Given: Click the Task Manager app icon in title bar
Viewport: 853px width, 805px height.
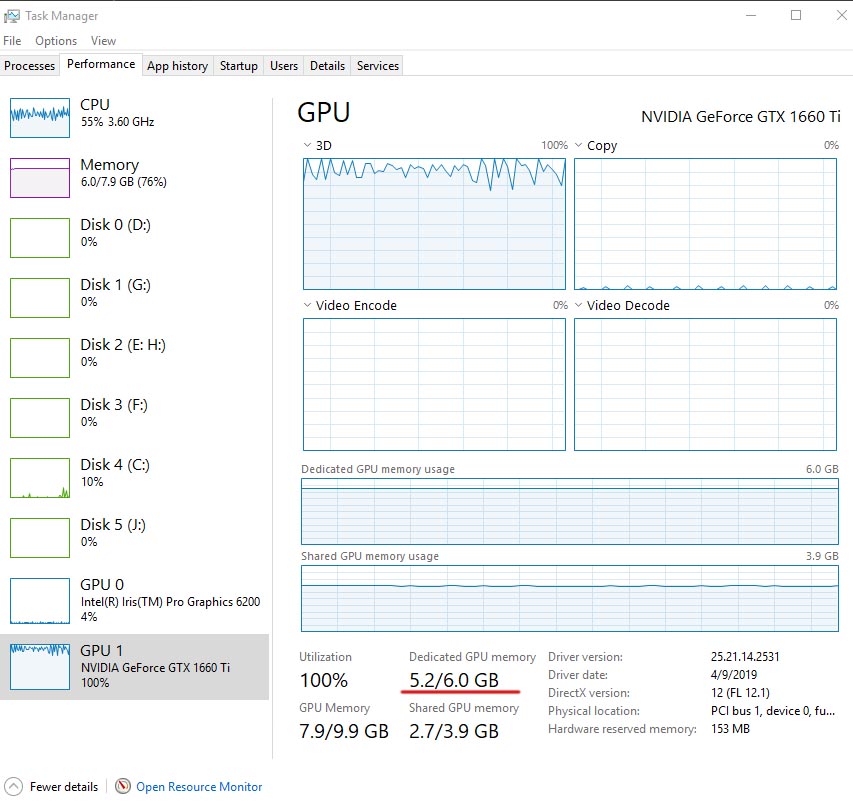Looking at the screenshot, I should click(x=11, y=16).
